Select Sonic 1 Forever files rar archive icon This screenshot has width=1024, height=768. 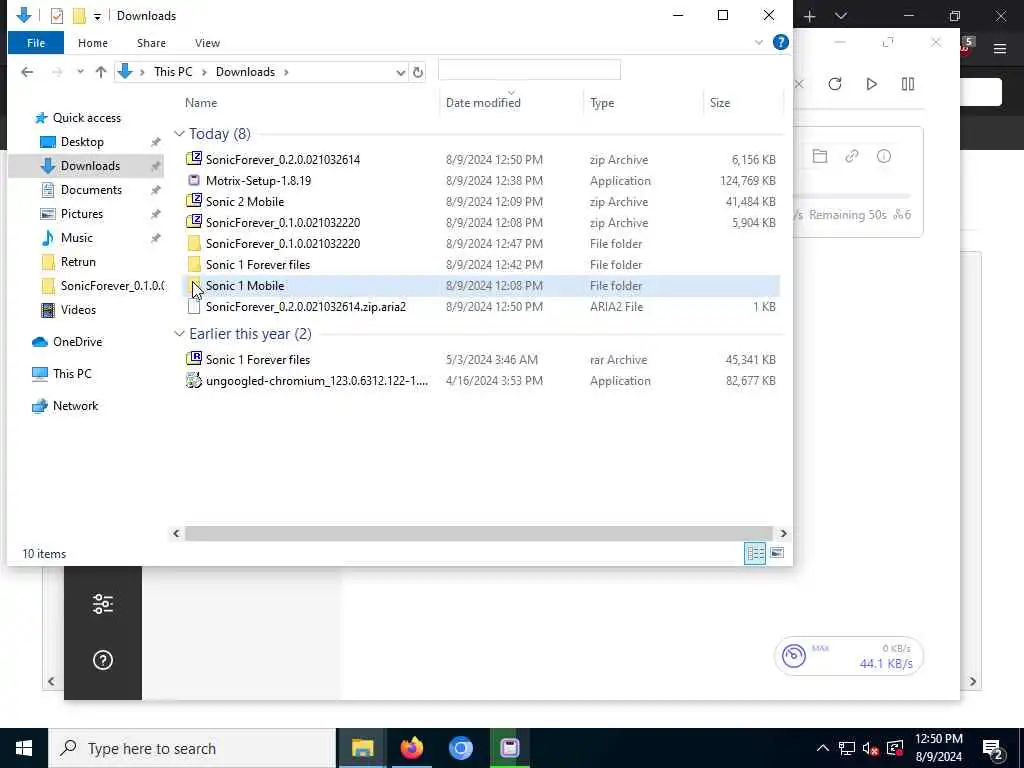(194, 359)
